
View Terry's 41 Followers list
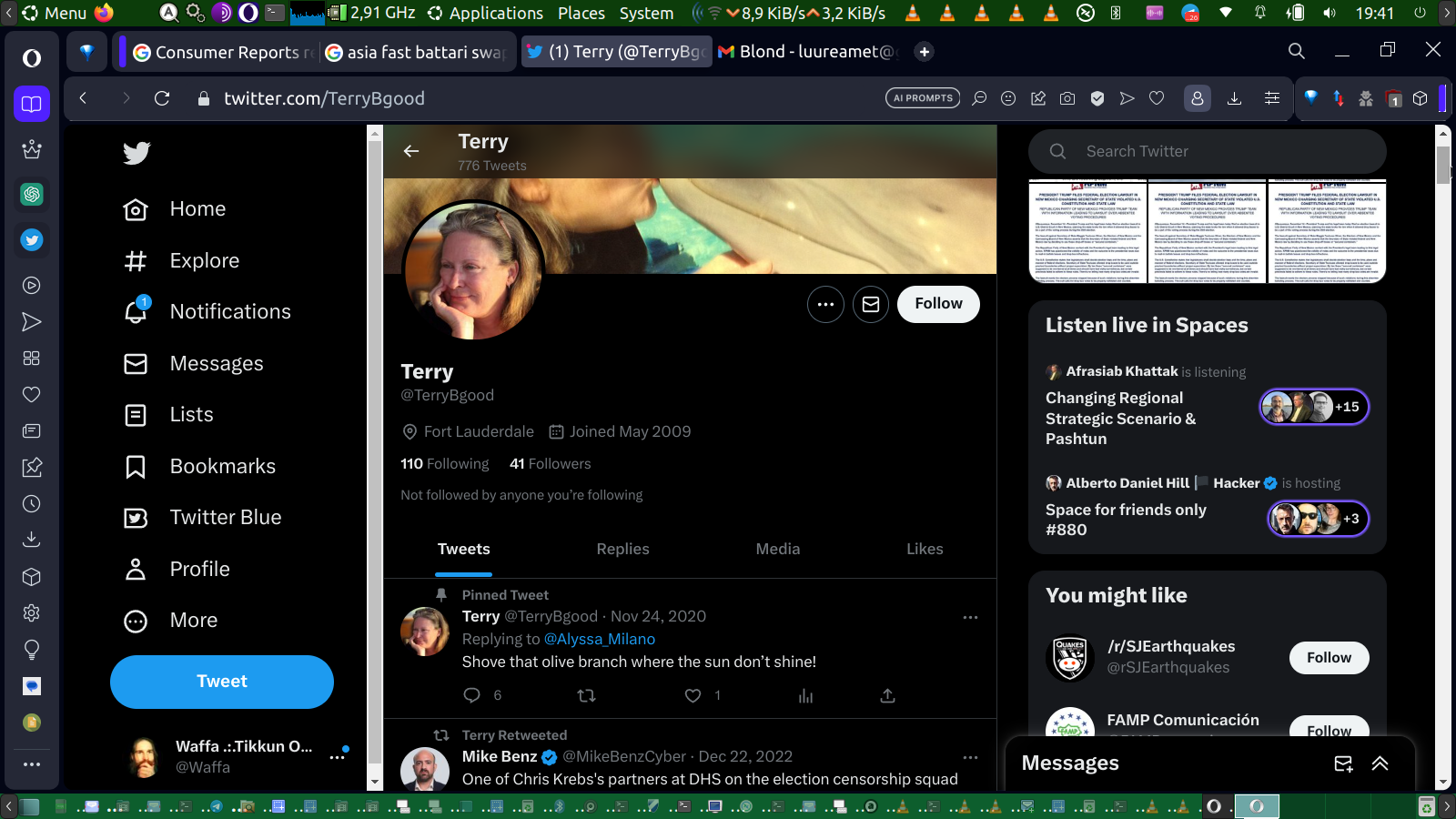[551, 464]
